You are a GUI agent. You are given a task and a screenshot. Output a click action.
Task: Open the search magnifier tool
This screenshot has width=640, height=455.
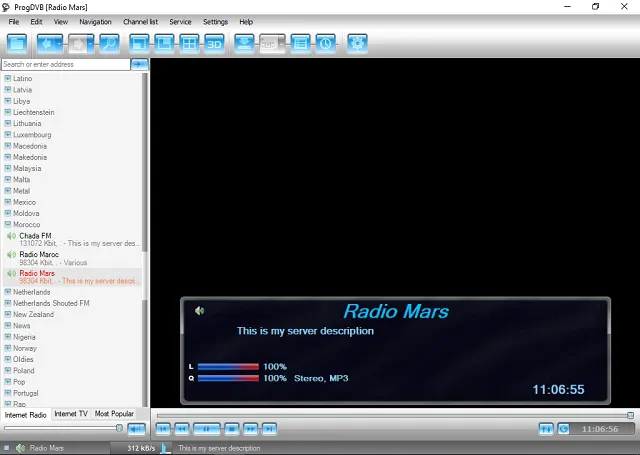pyautogui.click(x=109, y=43)
